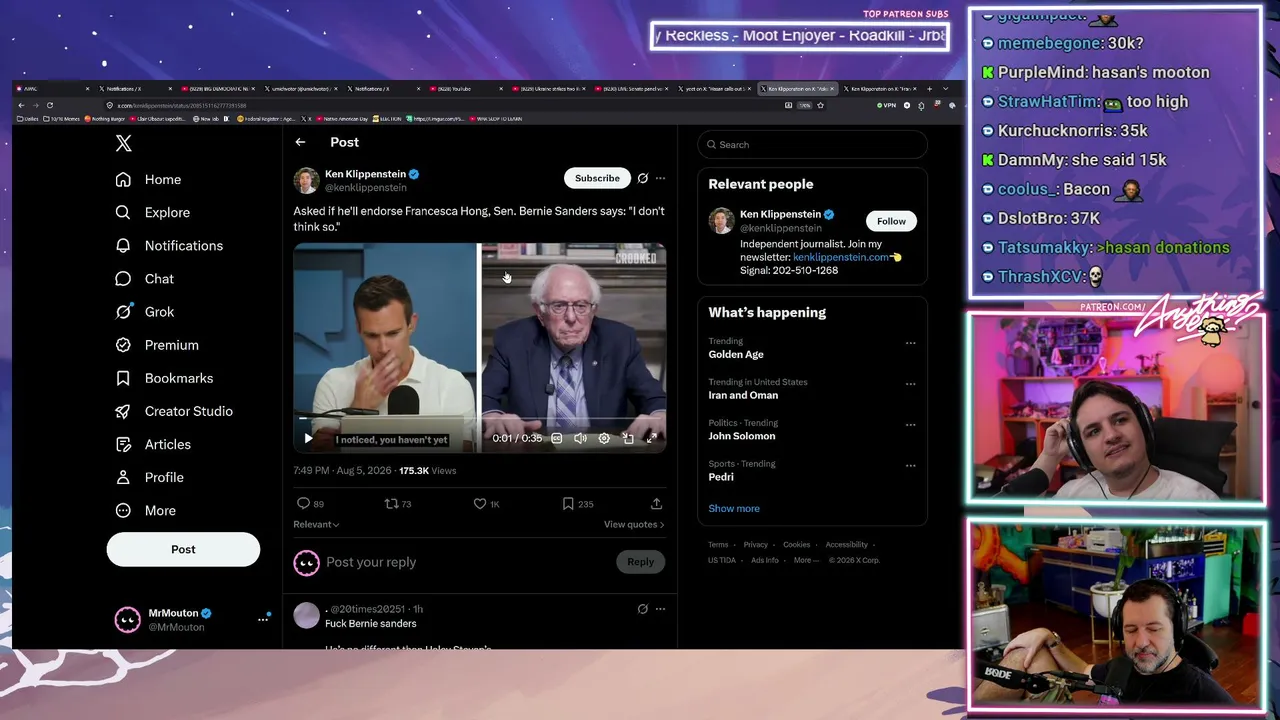The width and height of the screenshot is (1280, 720).
Task: Open the Federal Register bookmark
Action: tap(268, 119)
